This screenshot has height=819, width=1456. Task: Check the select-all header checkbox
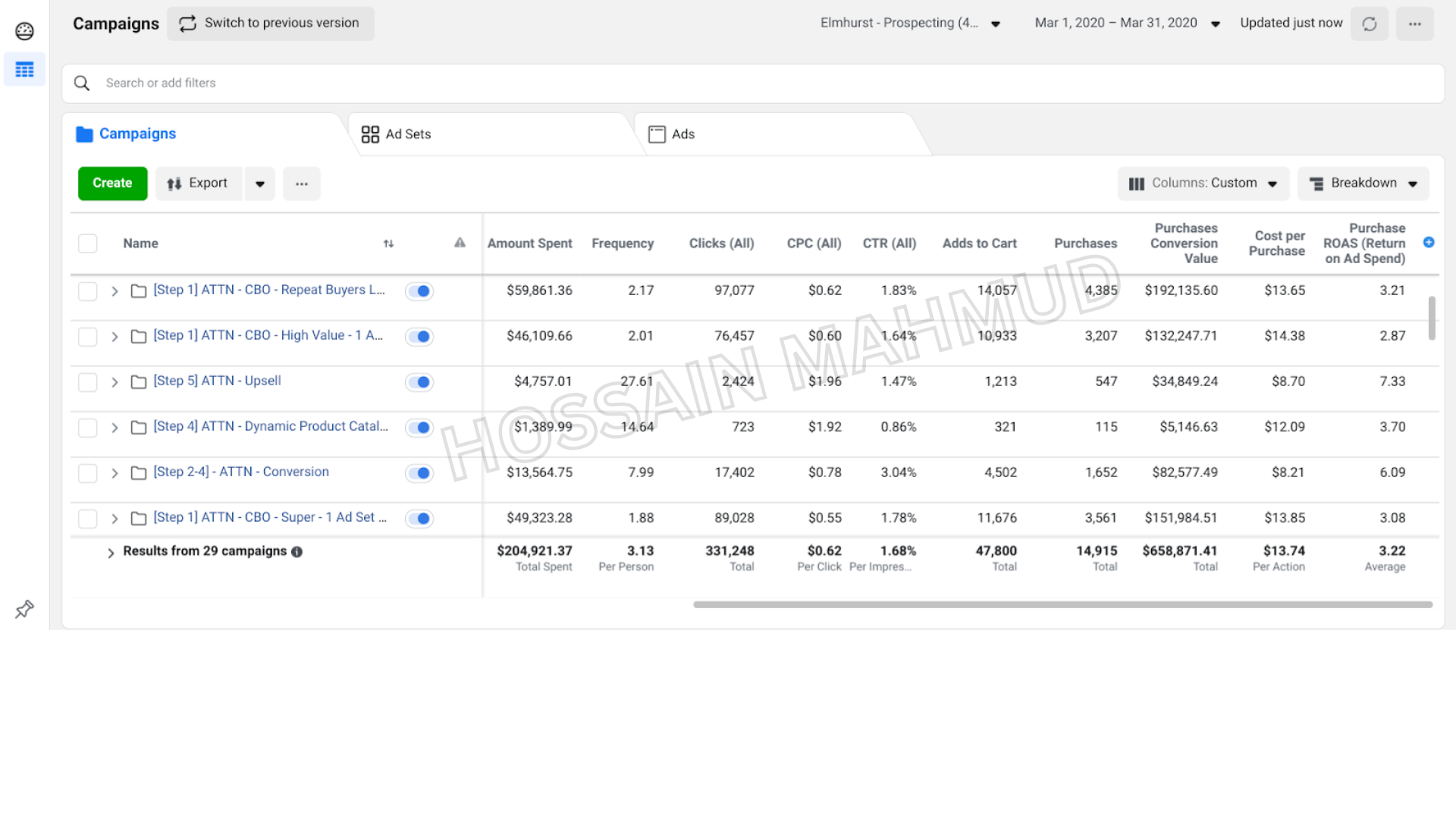point(88,243)
